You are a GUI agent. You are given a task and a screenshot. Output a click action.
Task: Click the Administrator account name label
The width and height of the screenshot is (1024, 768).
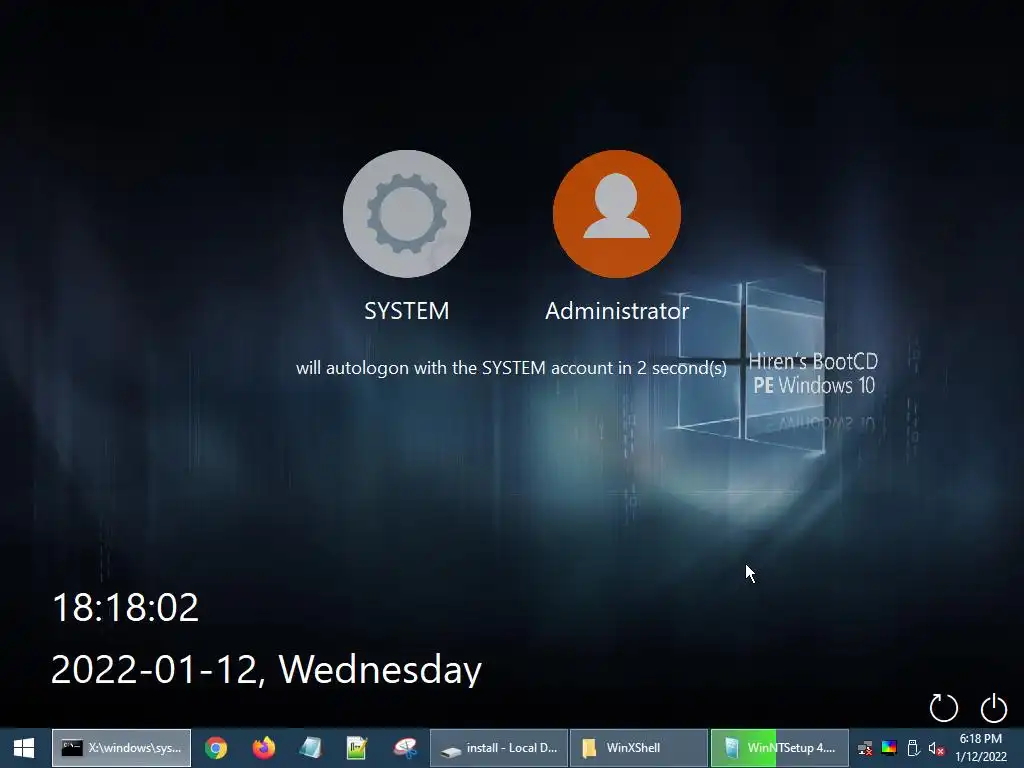(x=616, y=311)
